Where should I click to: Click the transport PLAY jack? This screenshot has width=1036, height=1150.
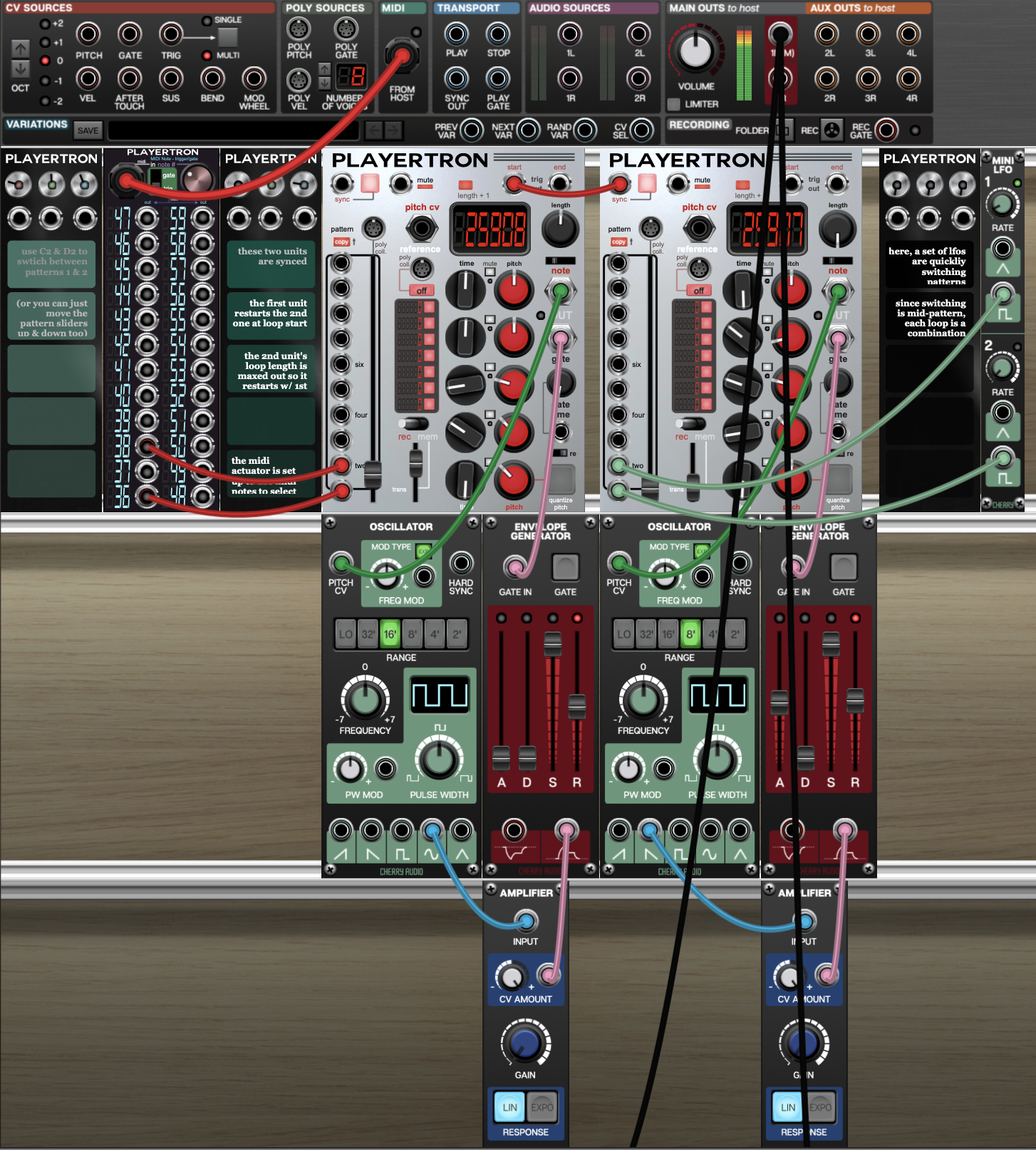point(457,33)
